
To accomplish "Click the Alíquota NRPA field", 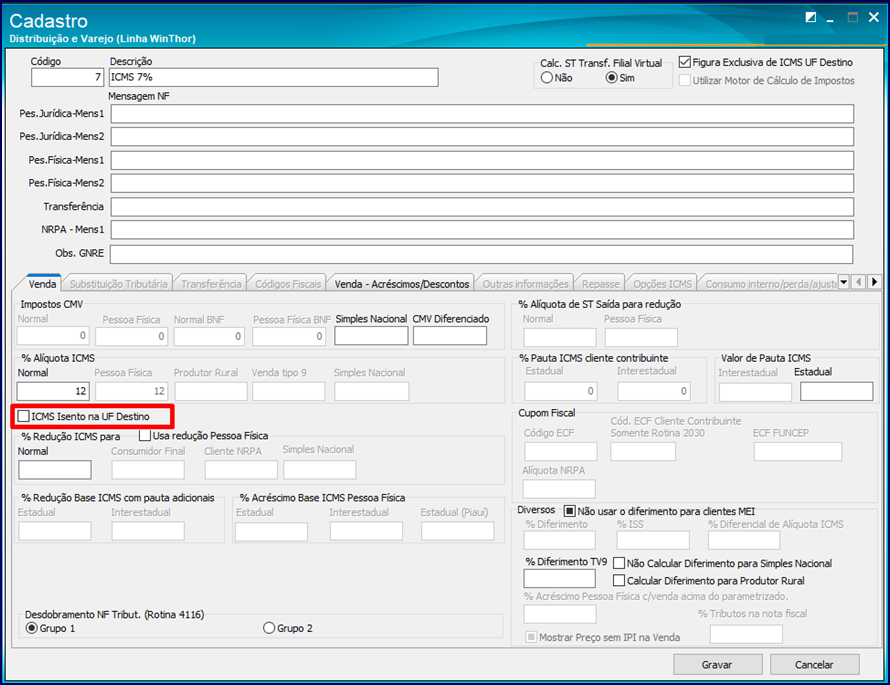I will click(x=559, y=489).
